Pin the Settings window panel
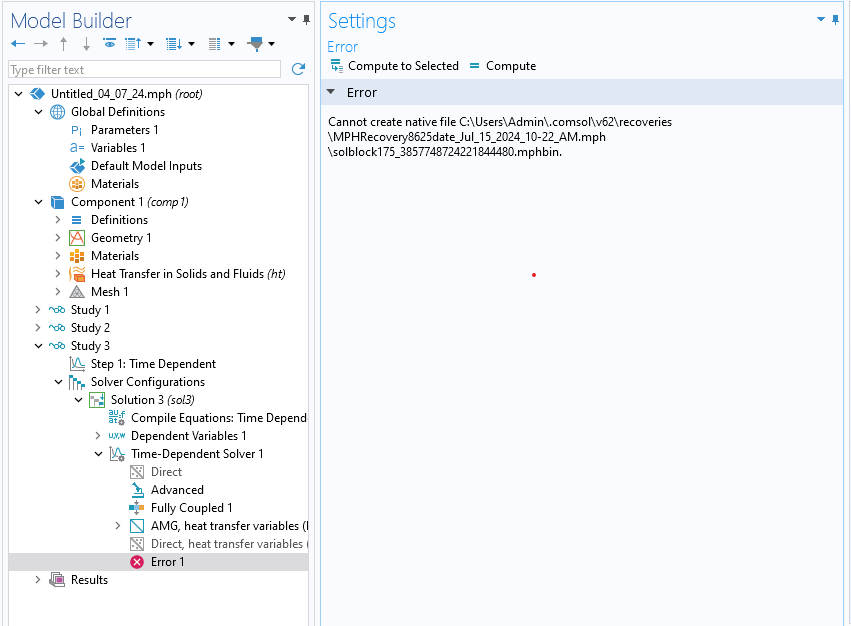This screenshot has width=851, height=626. point(836,19)
